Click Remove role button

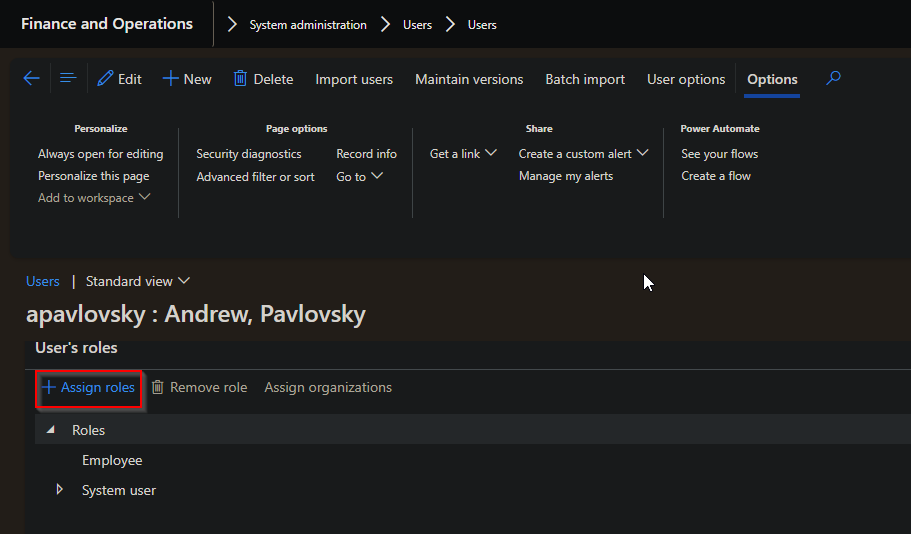click(199, 388)
